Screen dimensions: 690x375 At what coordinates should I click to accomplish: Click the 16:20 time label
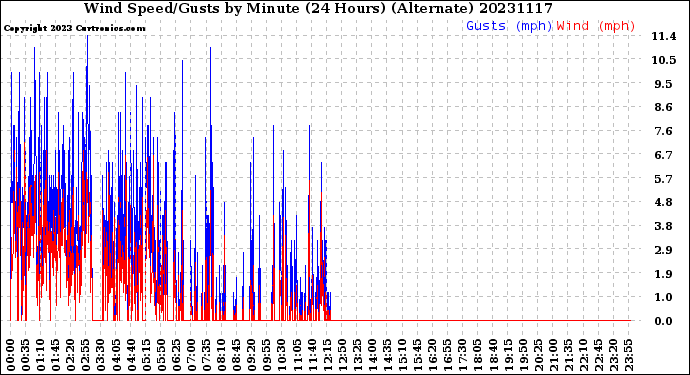(x=432, y=356)
